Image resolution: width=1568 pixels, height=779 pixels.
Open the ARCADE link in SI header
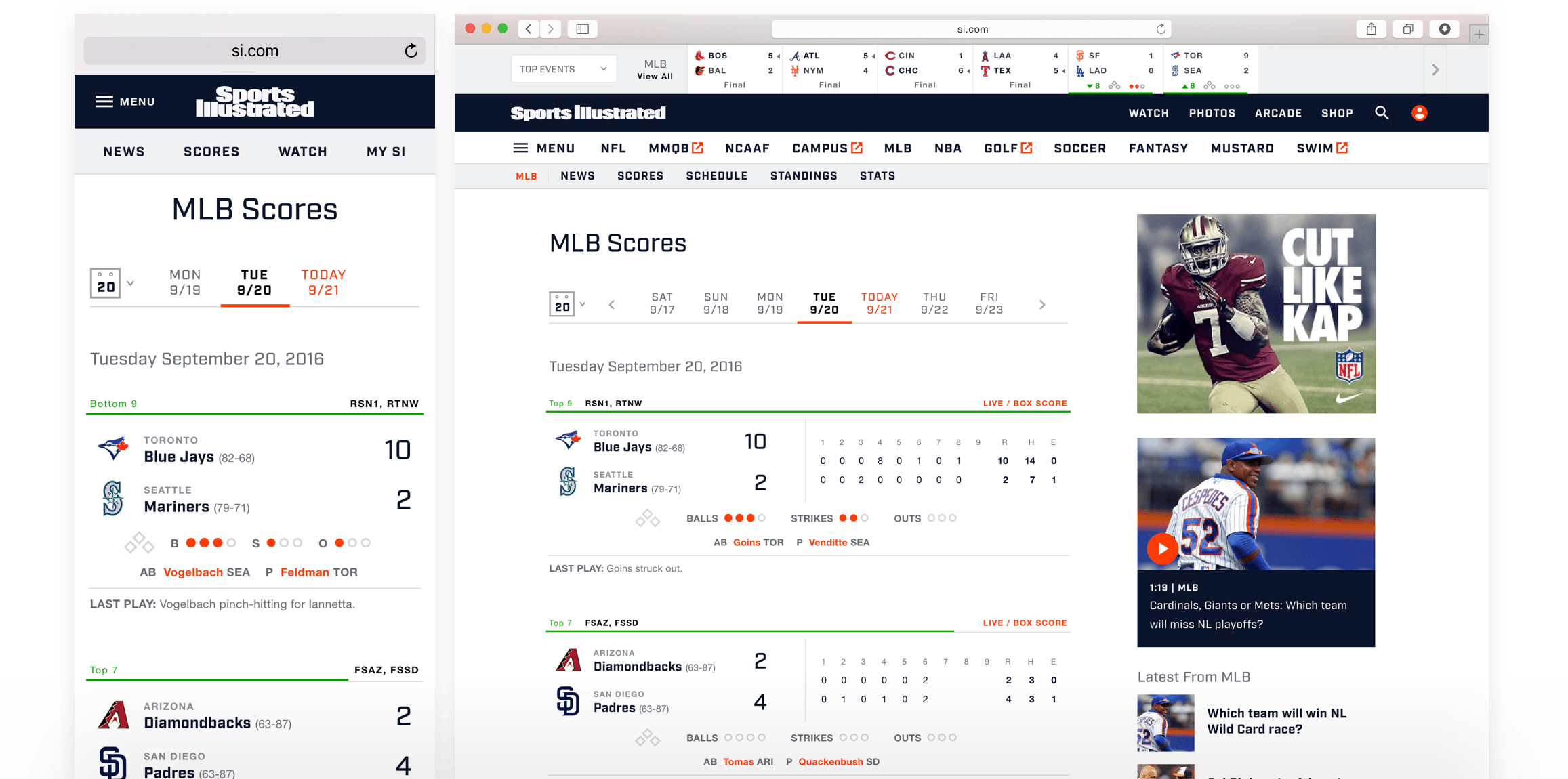pyautogui.click(x=1278, y=113)
